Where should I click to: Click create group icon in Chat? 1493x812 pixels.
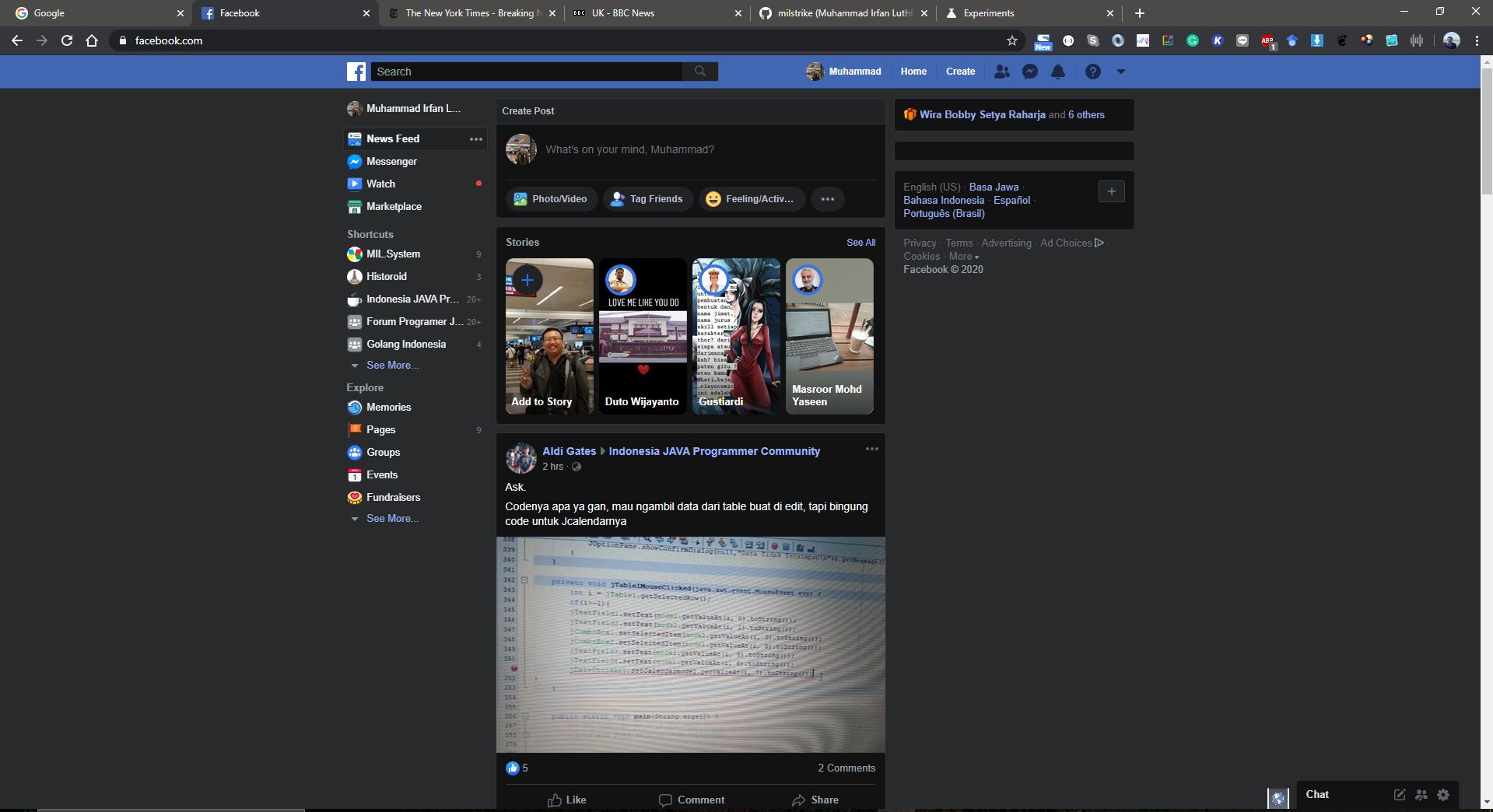1421,794
